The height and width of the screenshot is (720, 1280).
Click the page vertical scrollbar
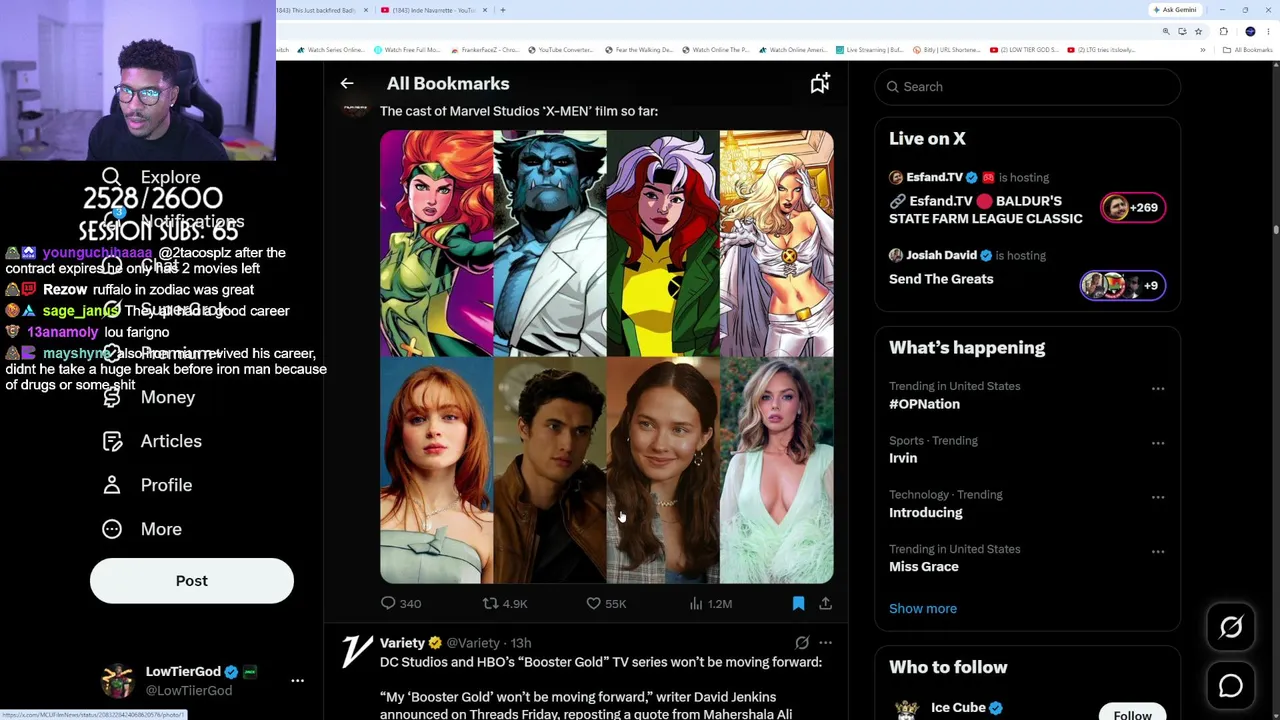[x=1276, y=230]
